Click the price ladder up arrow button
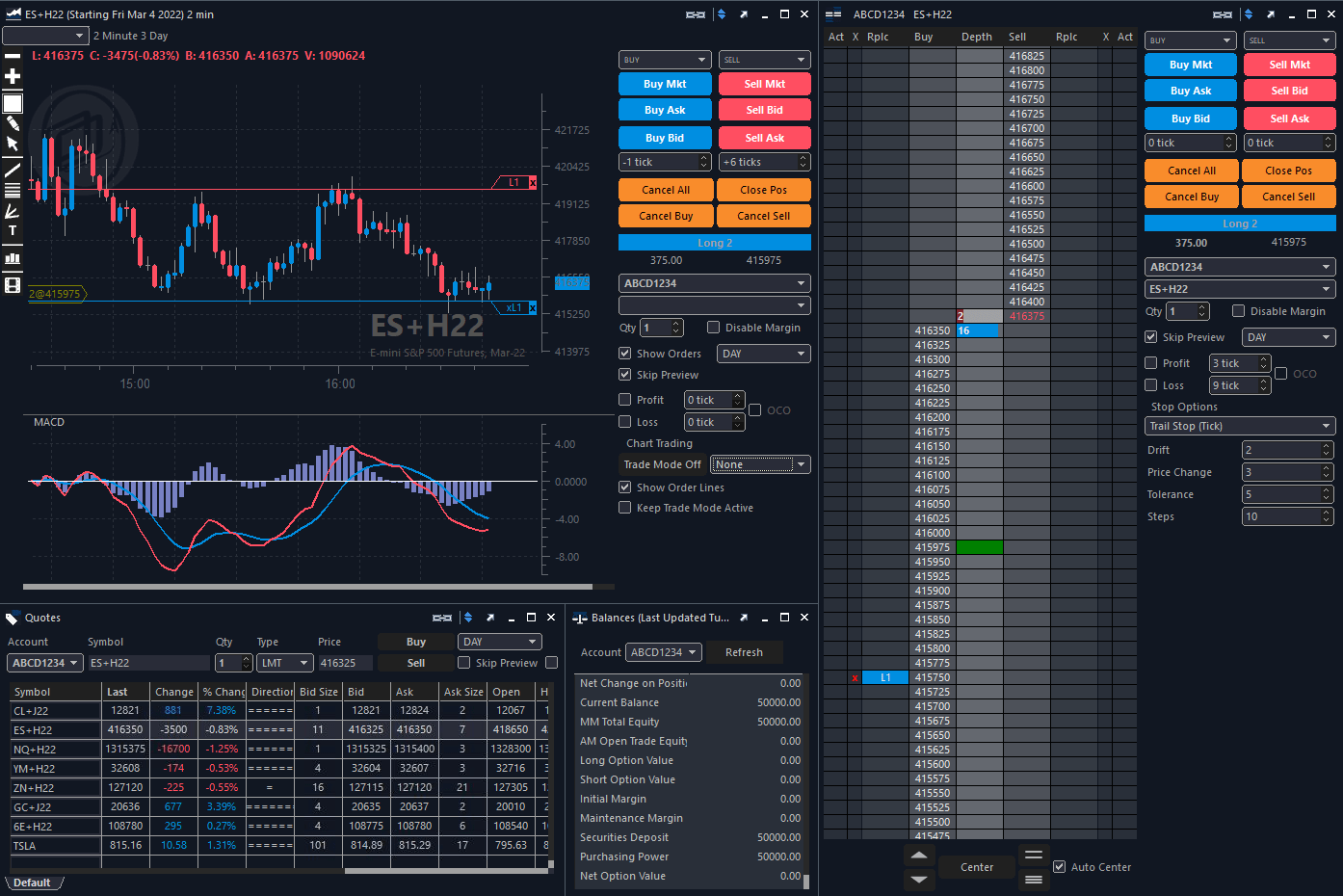Image resolution: width=1343 pixels, height=896 pixels. (x=919, y=856)
